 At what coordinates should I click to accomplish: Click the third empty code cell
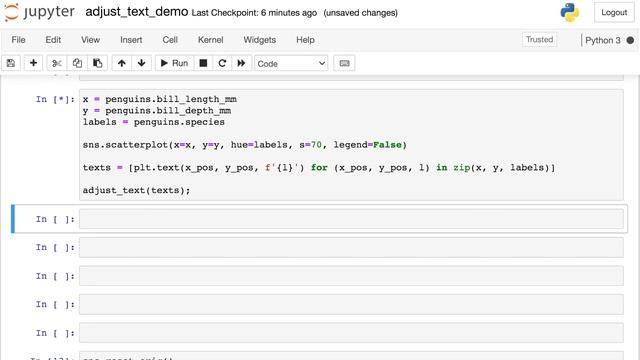point(351,276)
